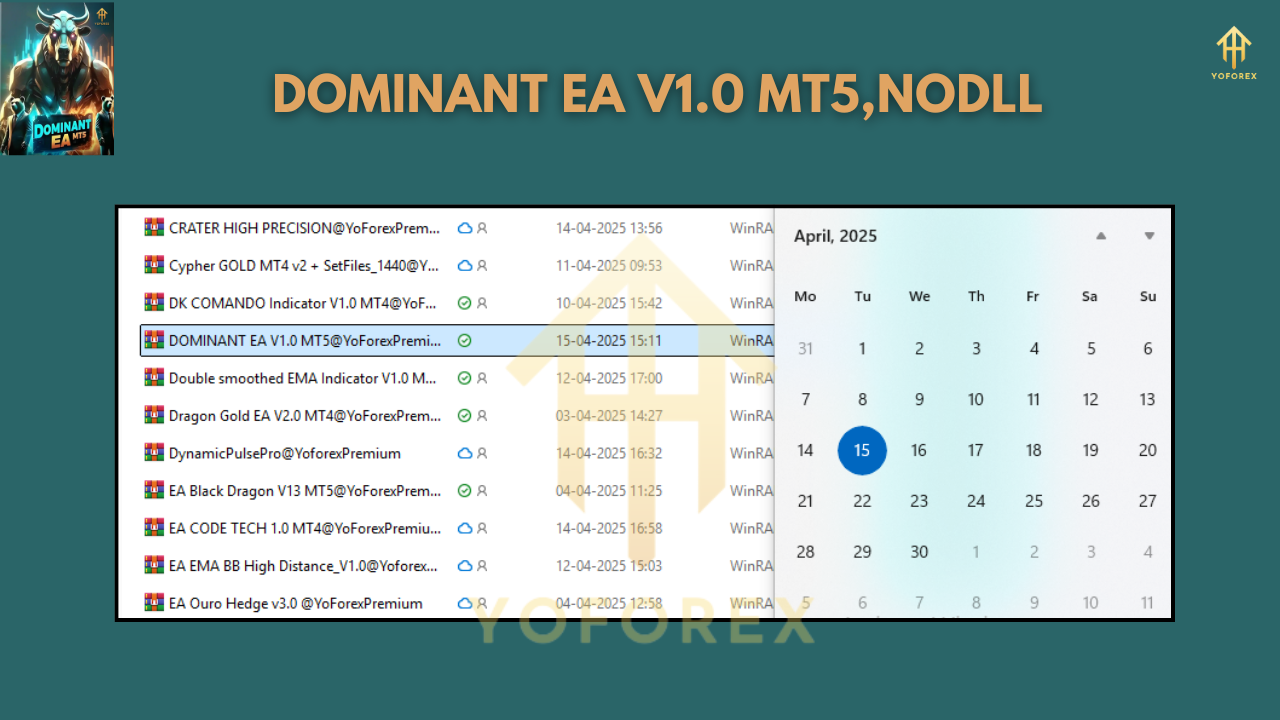Collapse to previous month with the up chevron
The height and width of the screenshot is (720, 1280).
tap(1101, 236)
